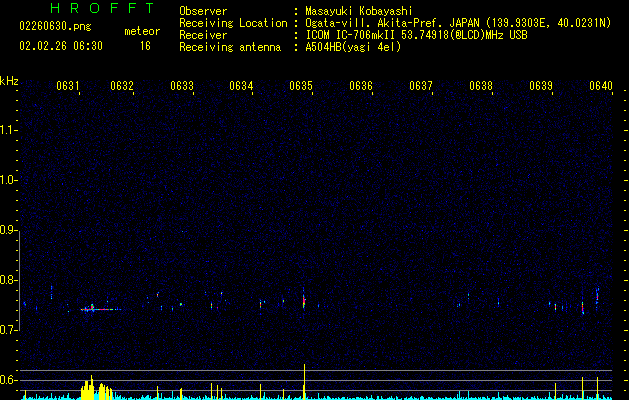Viewport: 629px width, 400px height.
Task: Click the meteor label above the count
Action: tap(142, 31)
